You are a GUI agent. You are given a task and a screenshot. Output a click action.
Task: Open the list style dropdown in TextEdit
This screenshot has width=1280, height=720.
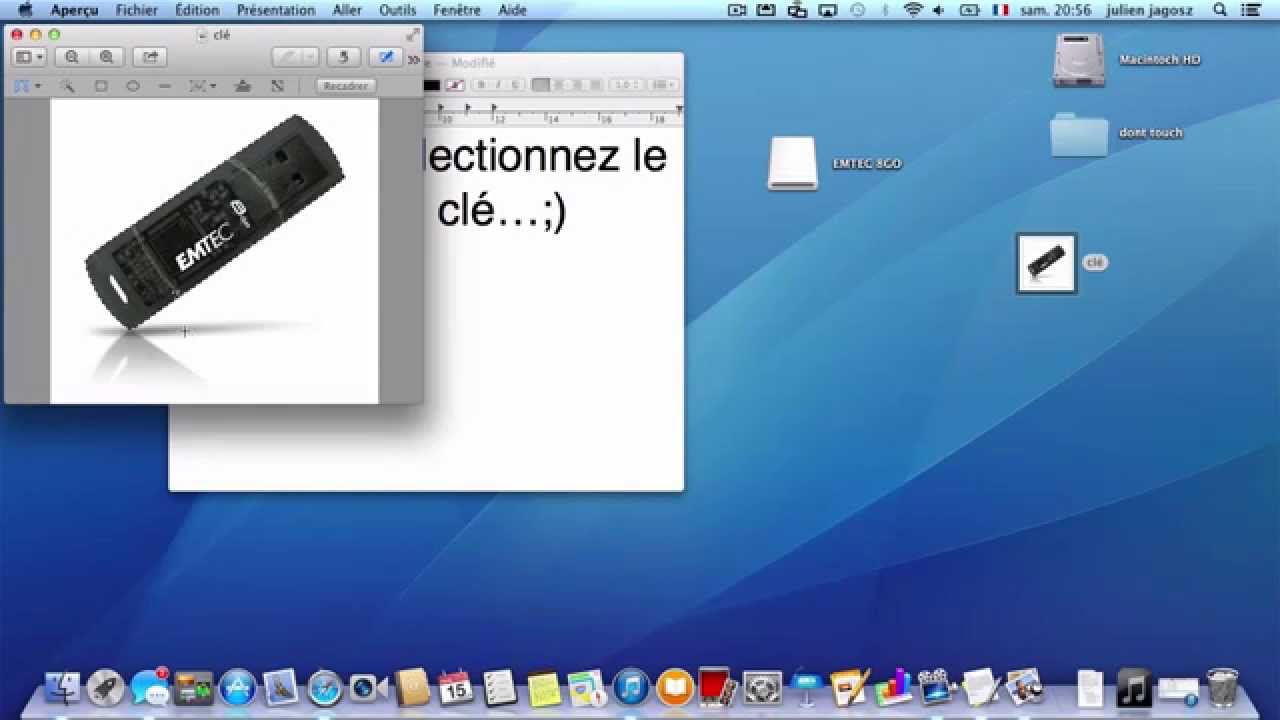pos(662,85)
